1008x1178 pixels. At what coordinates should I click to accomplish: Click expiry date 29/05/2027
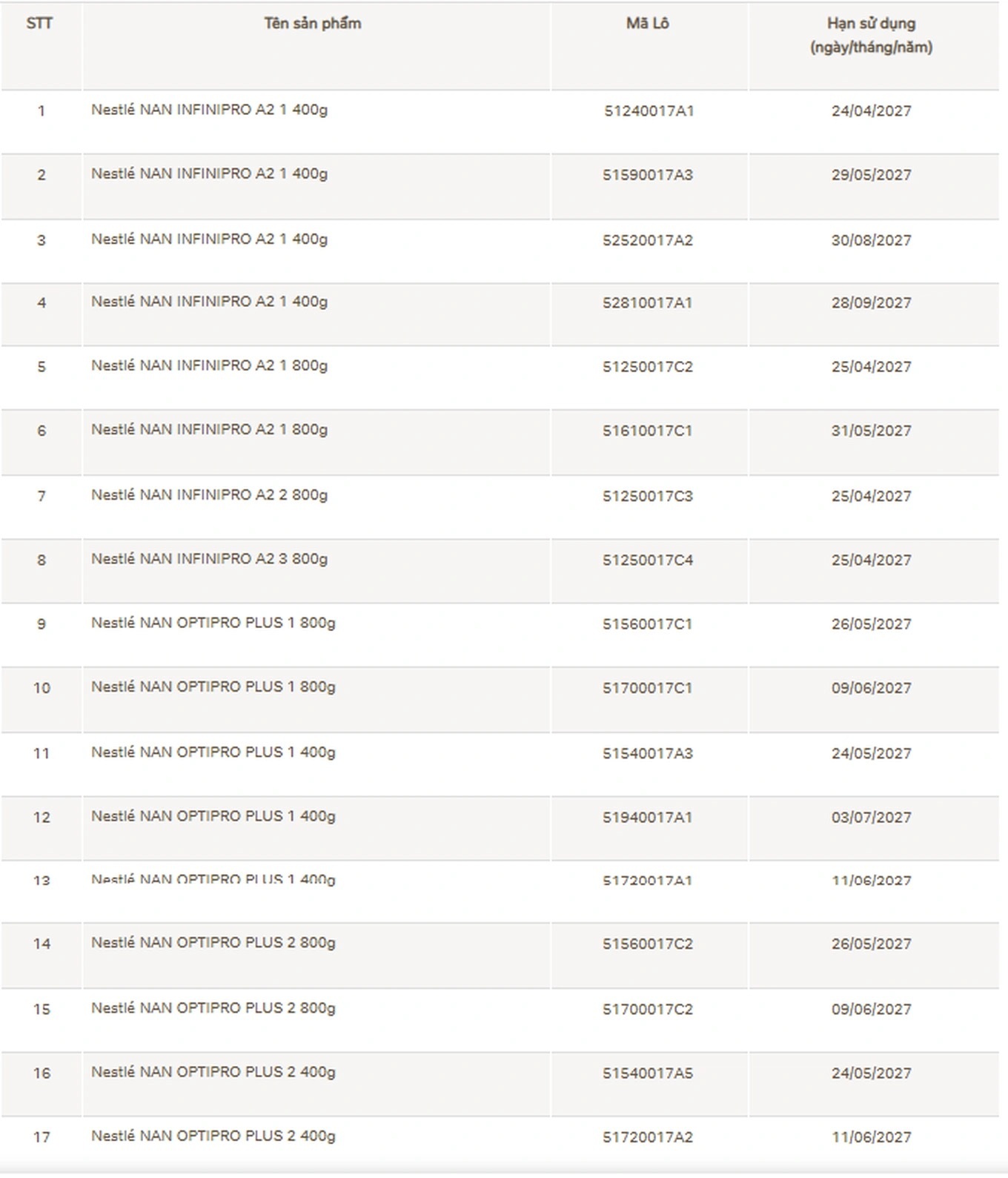pos(871,175)
